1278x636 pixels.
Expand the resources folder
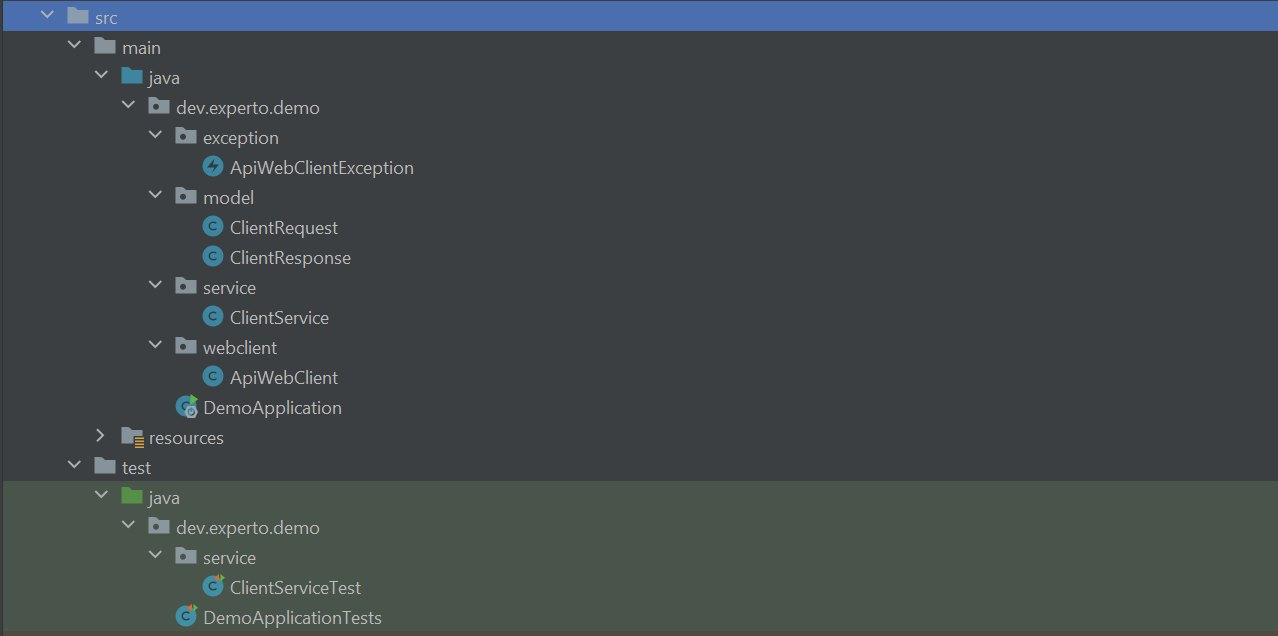click(x=99, y=437)
